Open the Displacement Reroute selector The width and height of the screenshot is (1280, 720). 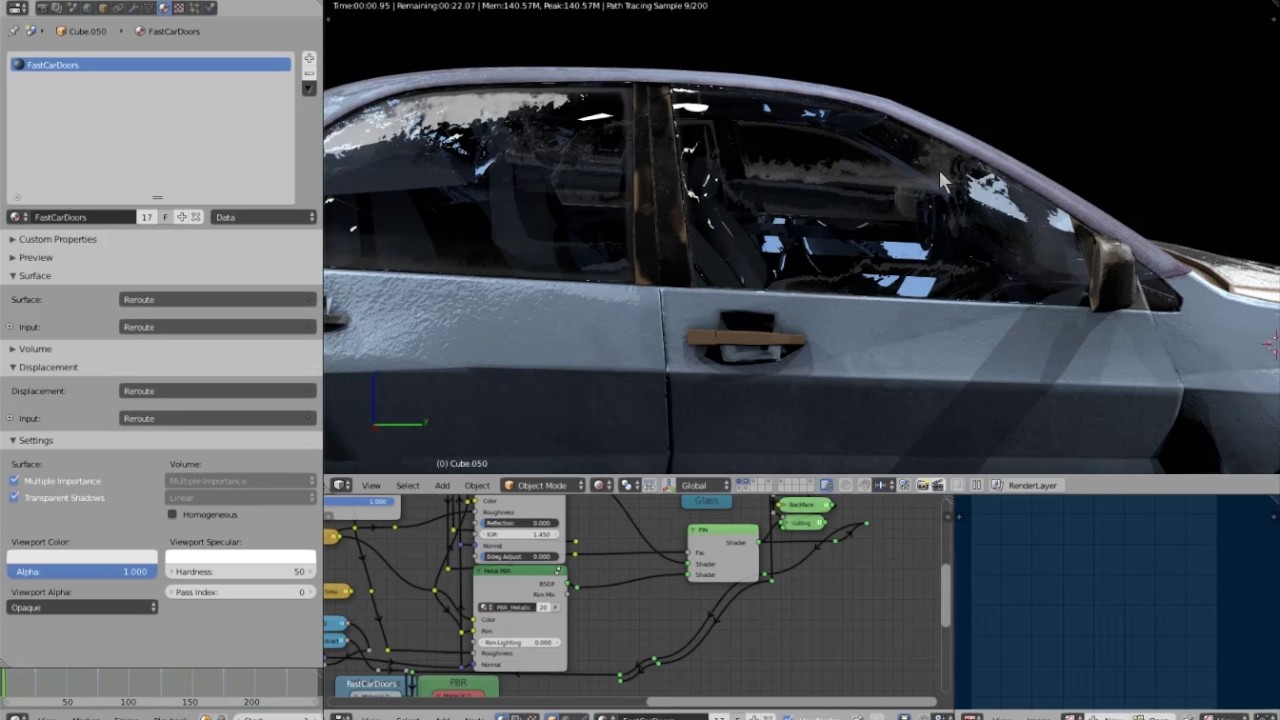(x=218, y=391)
